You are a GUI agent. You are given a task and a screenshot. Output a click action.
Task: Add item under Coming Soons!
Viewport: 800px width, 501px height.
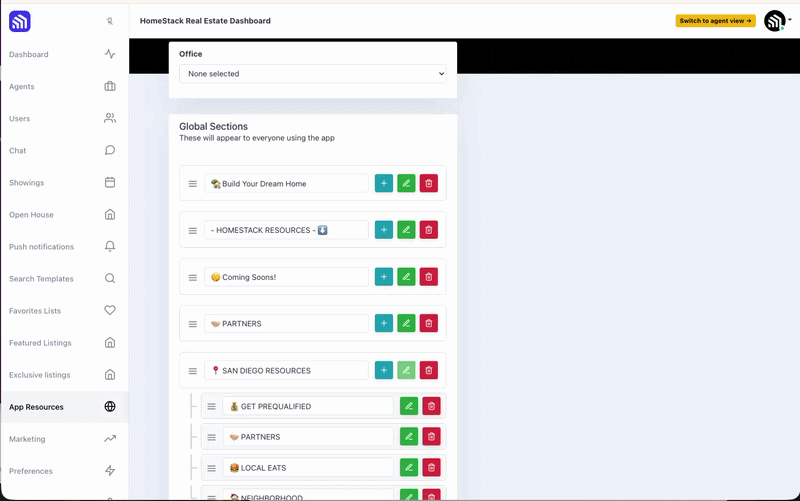(384, 277)
